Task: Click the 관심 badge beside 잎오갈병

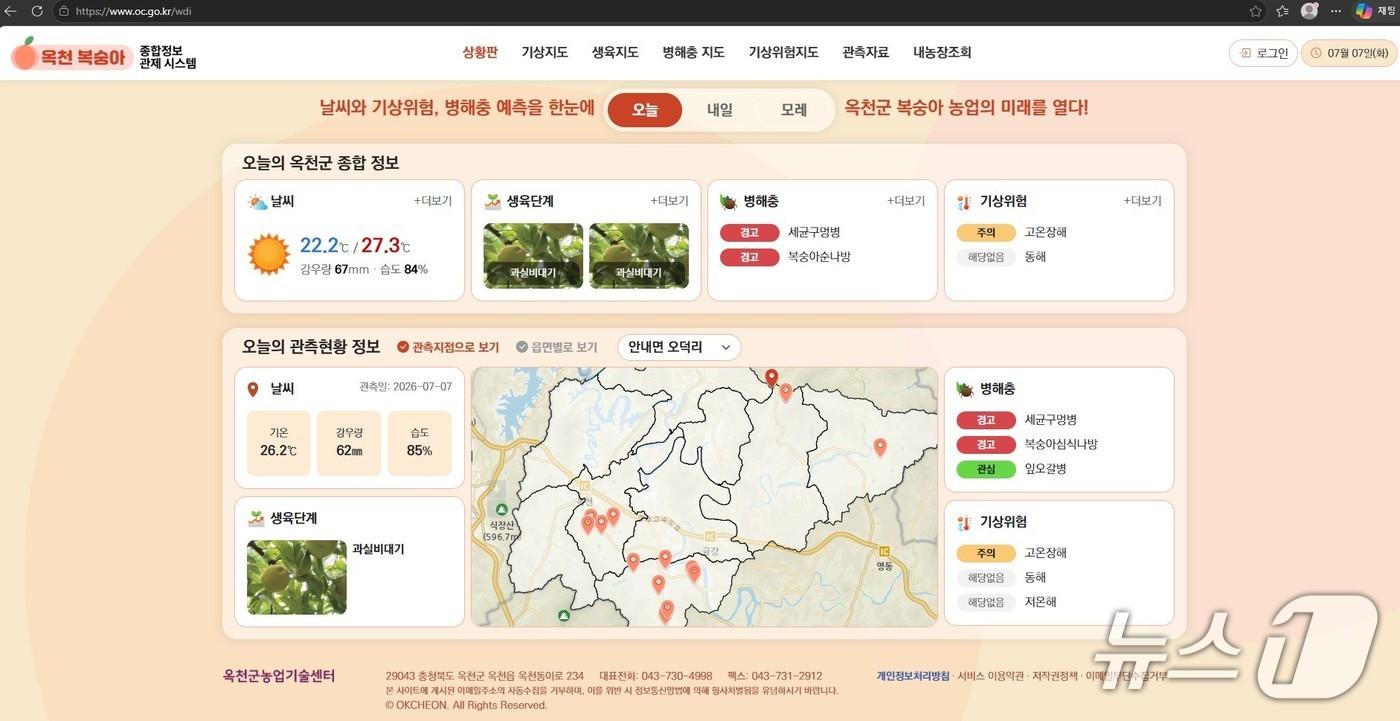Action: point(986,469)
